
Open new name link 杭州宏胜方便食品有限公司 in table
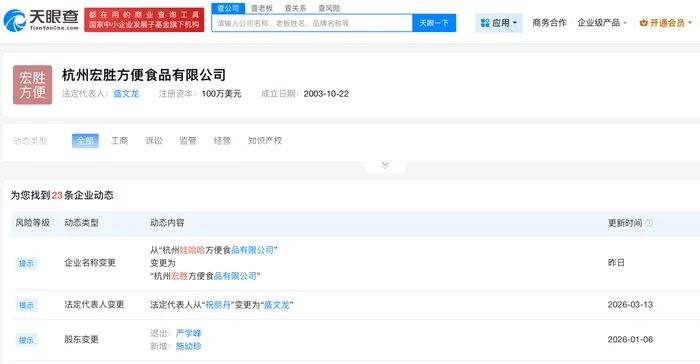coord(205,276)
